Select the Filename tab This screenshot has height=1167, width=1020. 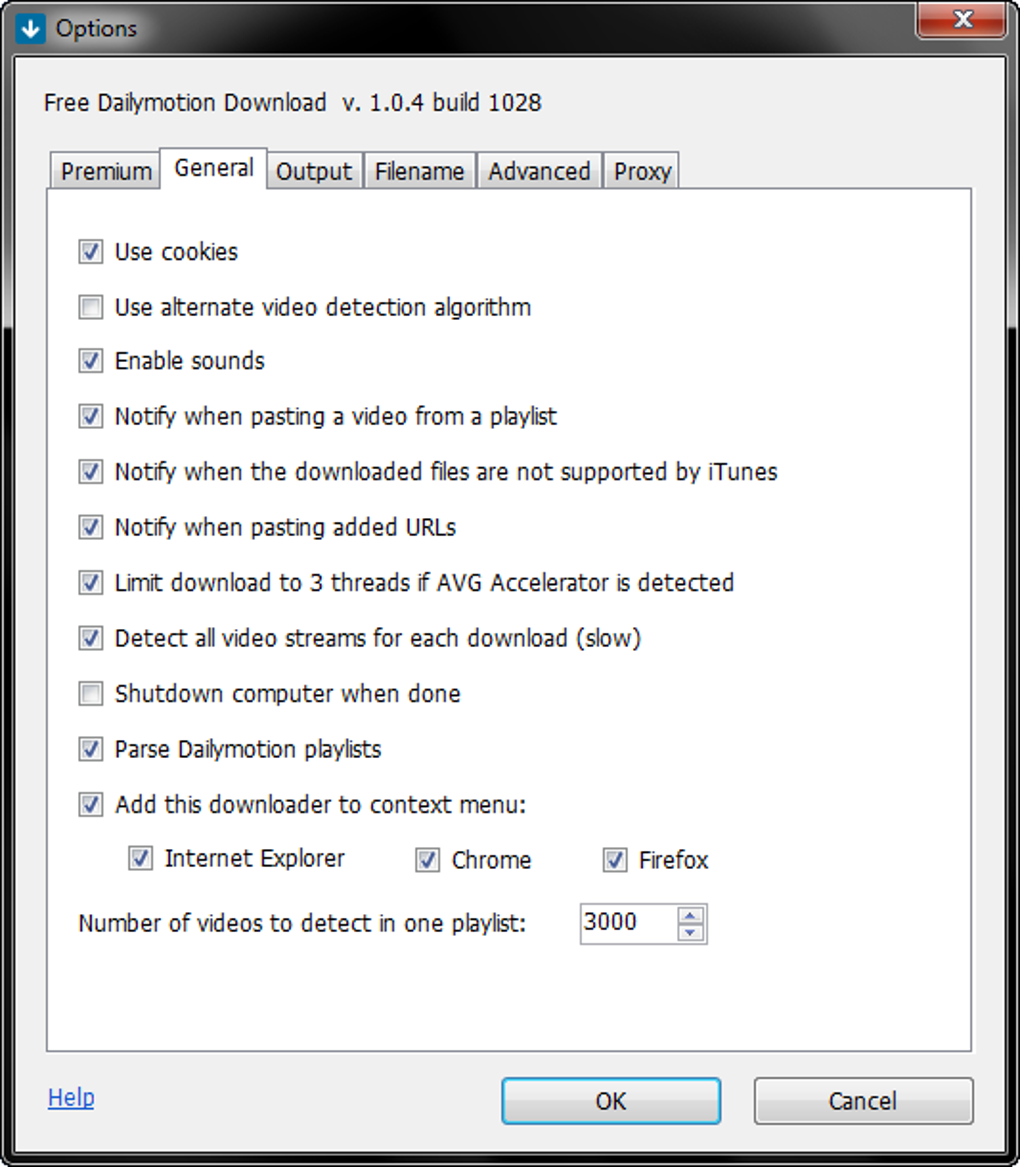pyautogui.click(x=419, y=171)
